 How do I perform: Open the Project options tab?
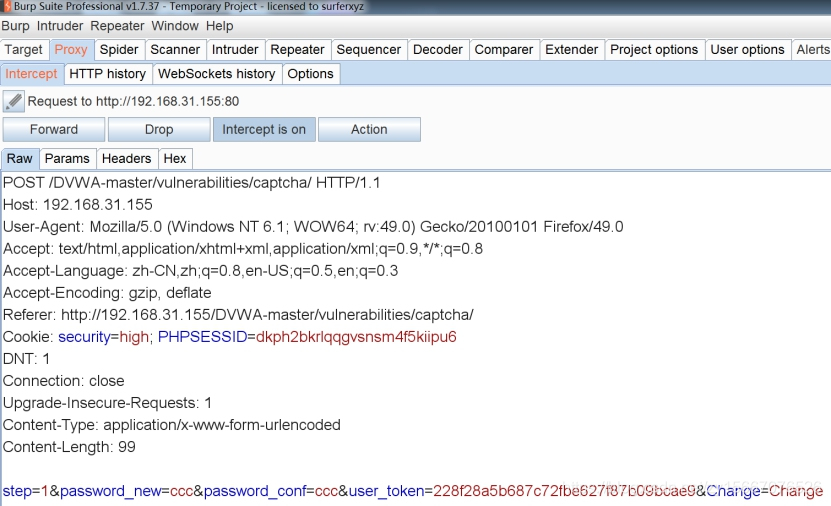coord(655,50)
